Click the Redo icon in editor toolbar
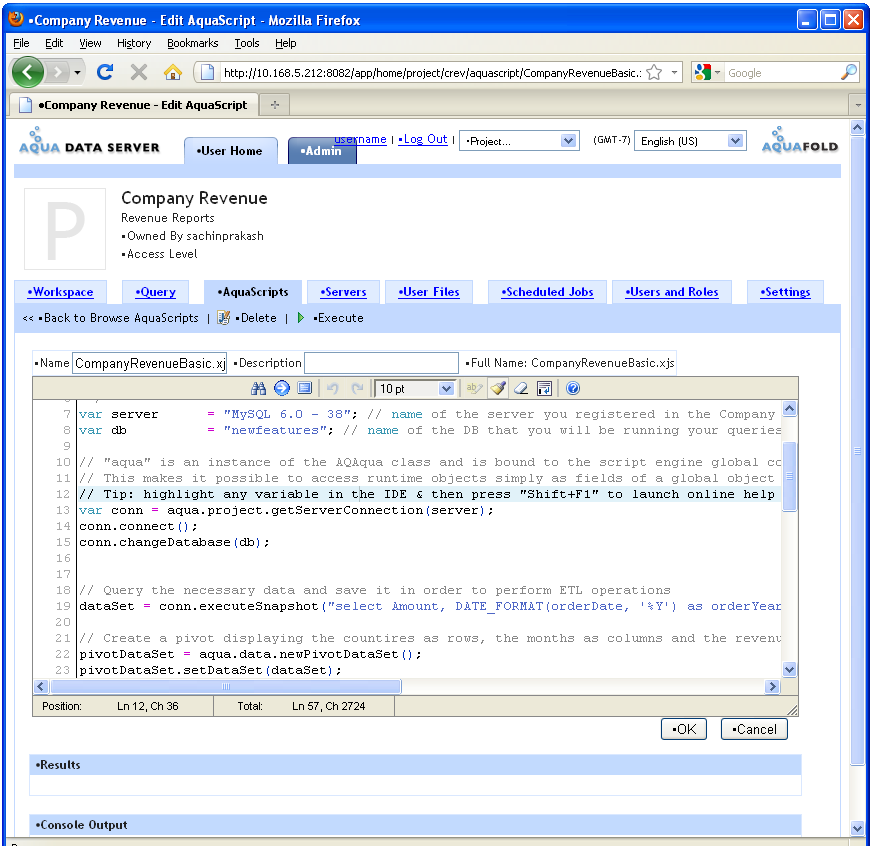The height and width of the screenshot is (846, 872). [x=357, y=388]
